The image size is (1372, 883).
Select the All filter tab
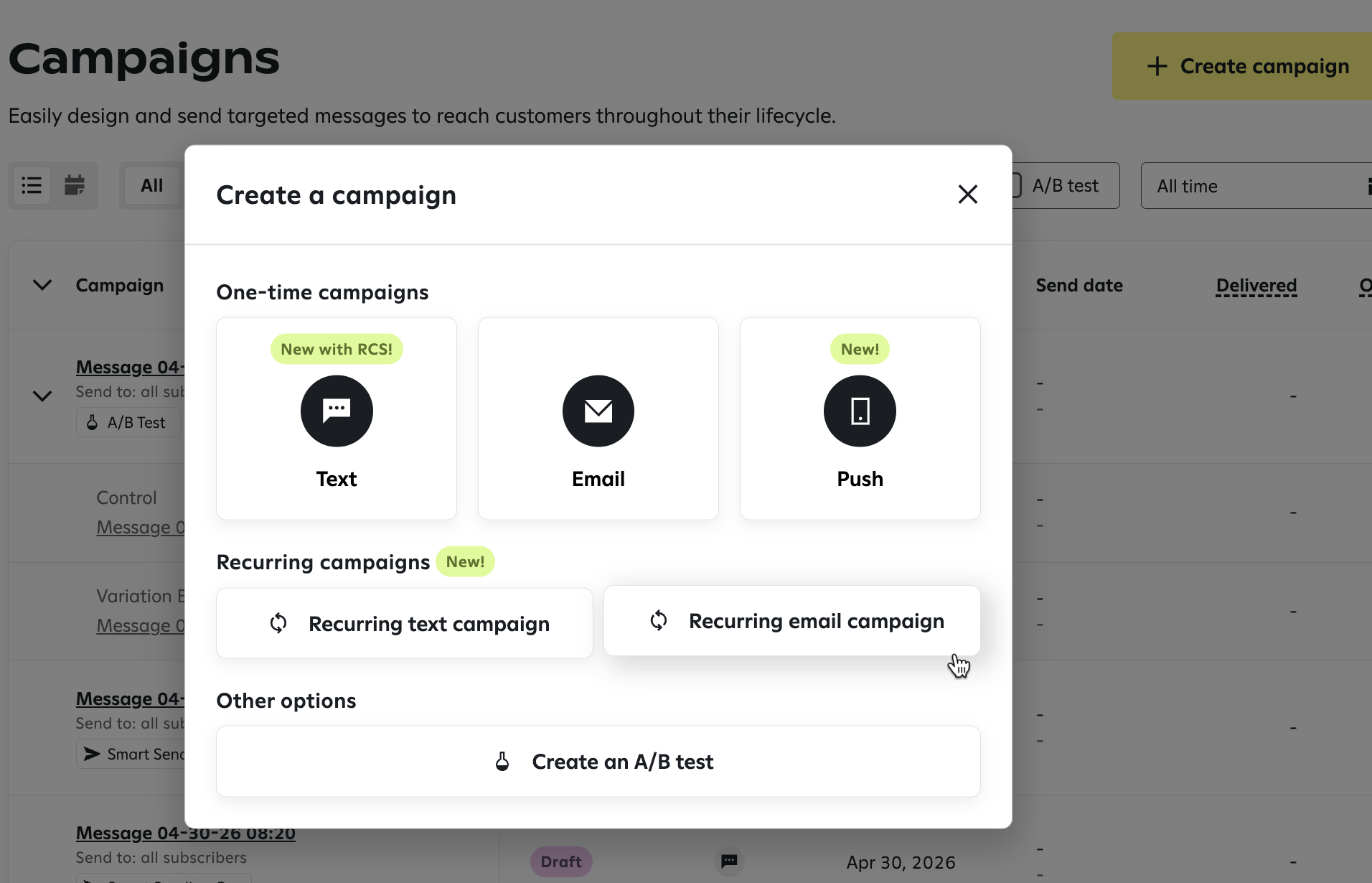(x=151, y=186)
